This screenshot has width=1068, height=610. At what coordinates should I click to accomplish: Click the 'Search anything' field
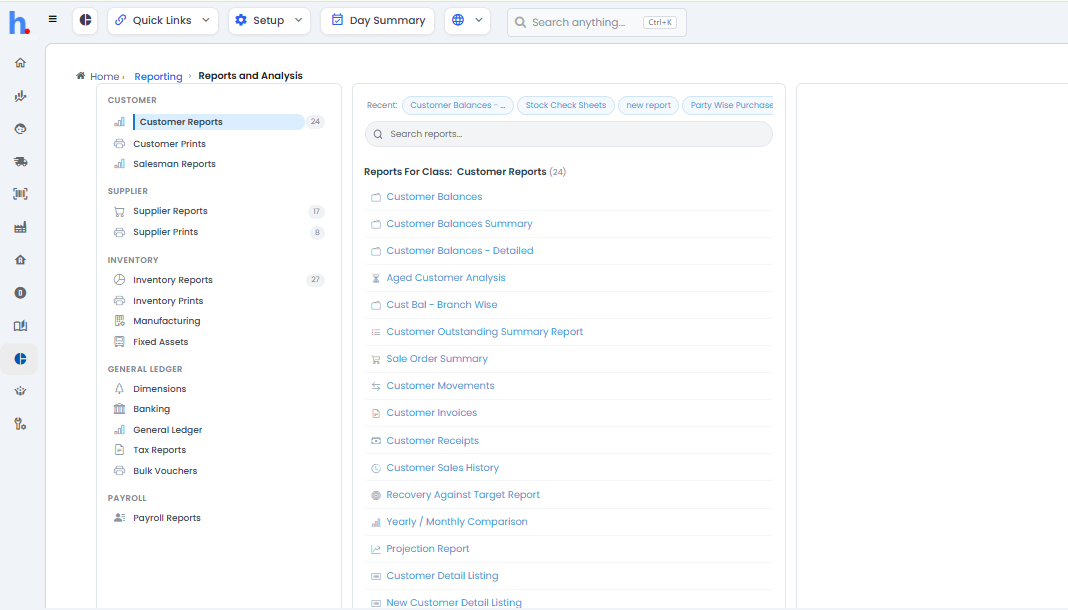coord(597,22)
